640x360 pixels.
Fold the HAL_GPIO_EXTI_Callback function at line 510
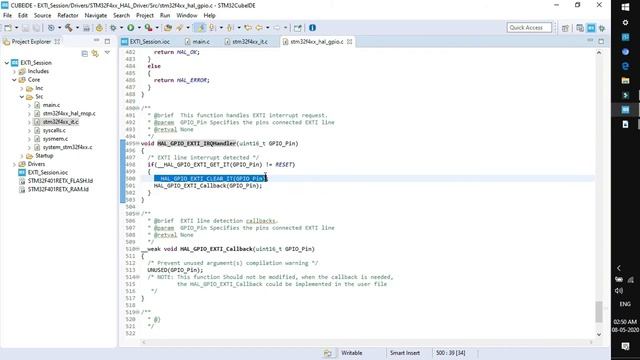(138, 249)
